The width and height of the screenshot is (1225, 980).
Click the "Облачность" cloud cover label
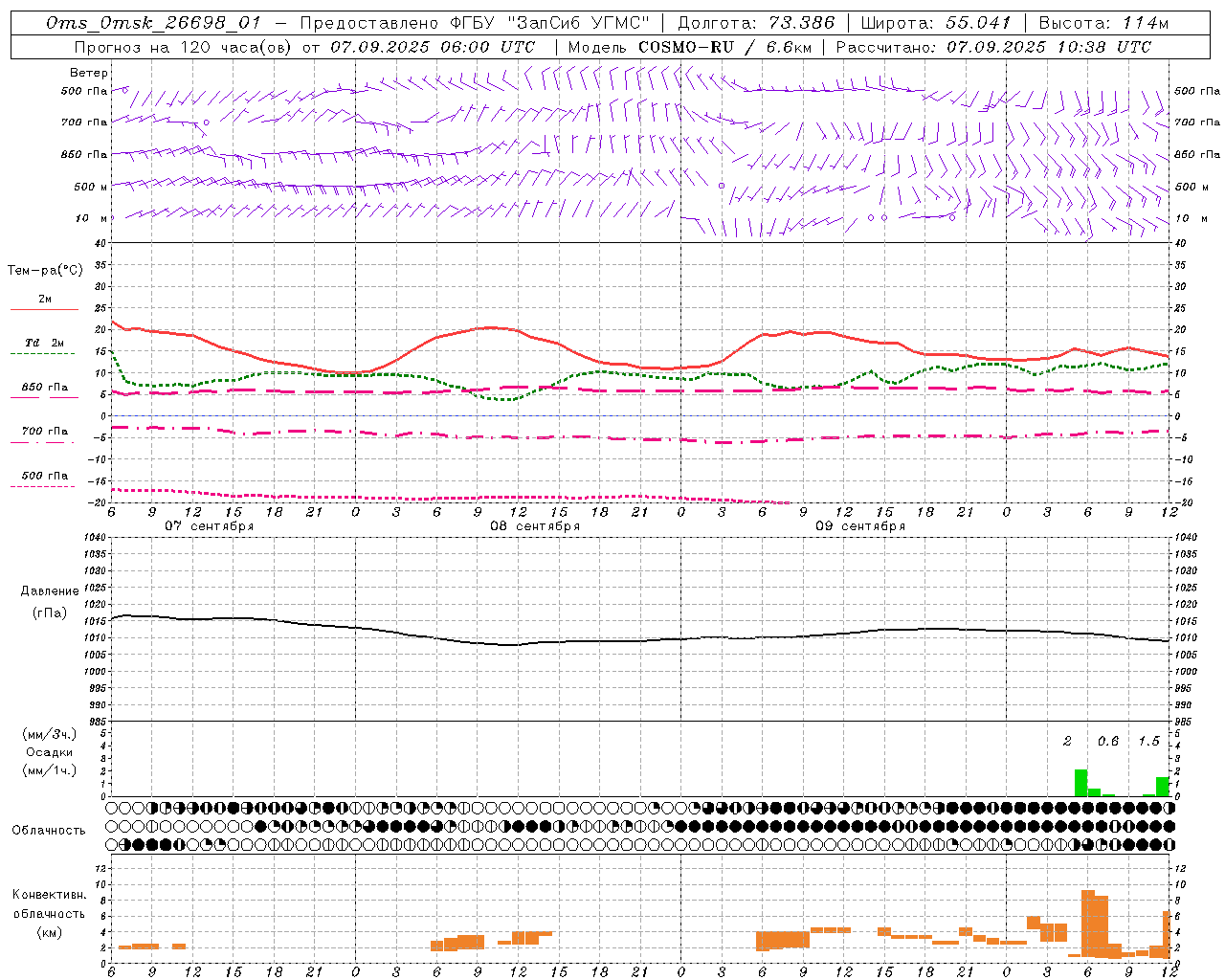(49, 831)
